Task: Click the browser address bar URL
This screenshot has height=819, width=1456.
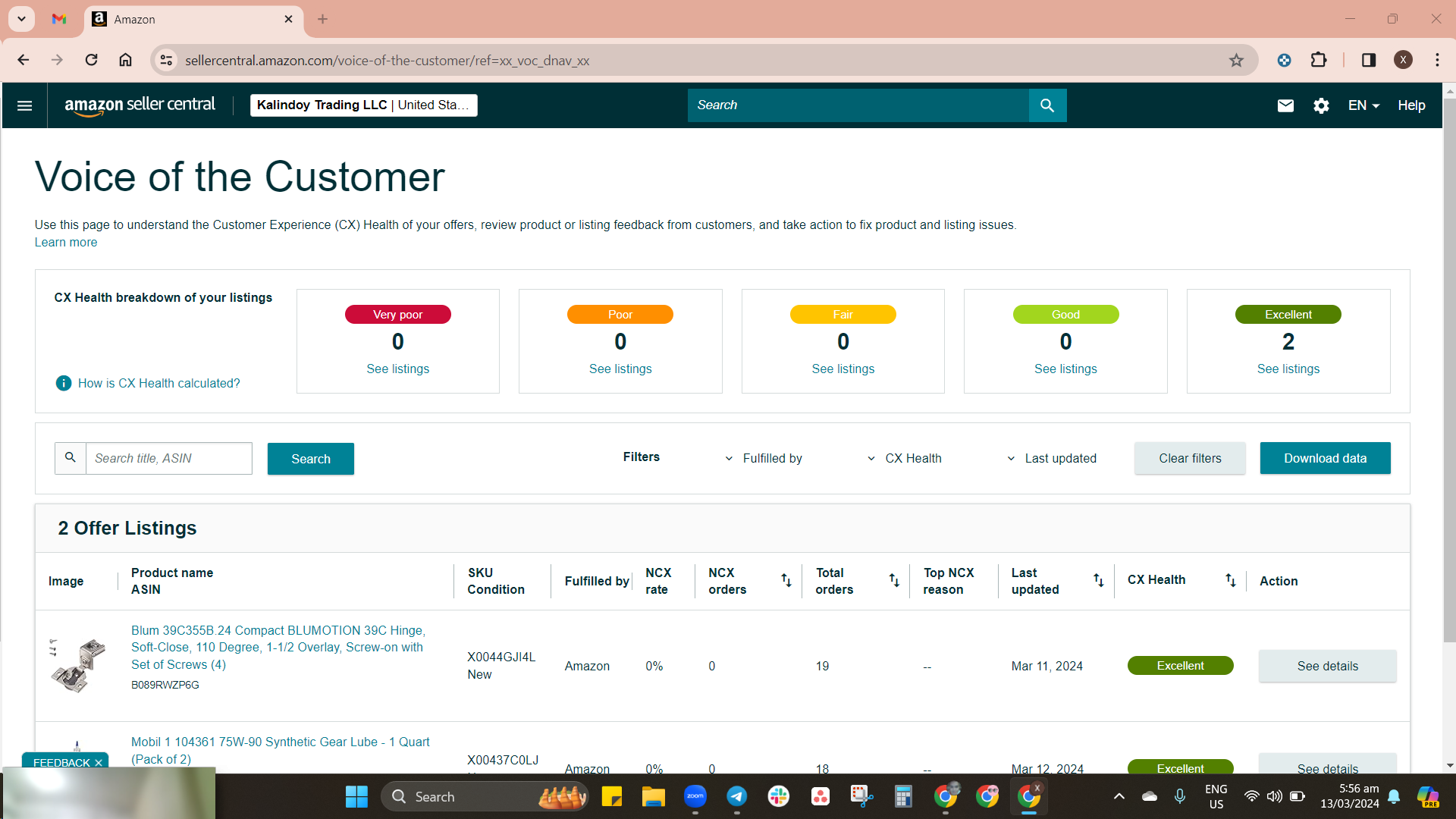Action: pyautogui.click(x=387, y=60)
